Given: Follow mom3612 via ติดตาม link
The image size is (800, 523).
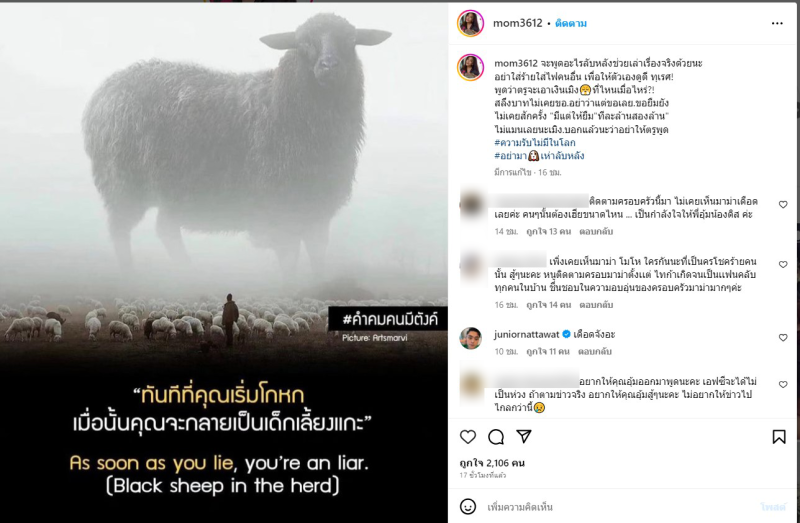Looking at the screenshot, I should point(571,23).
